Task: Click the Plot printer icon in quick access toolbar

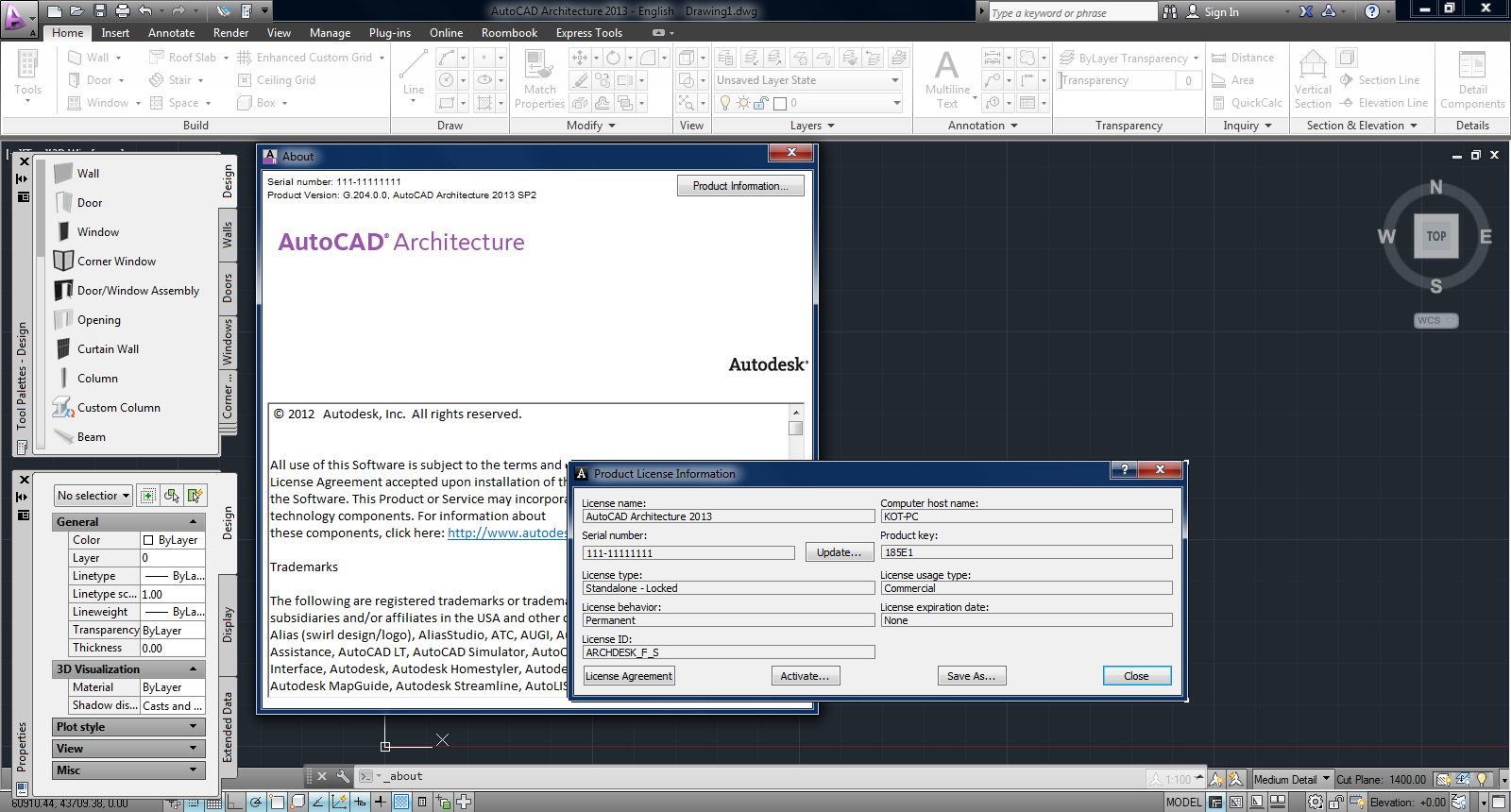Action: [x=123, y=11]
